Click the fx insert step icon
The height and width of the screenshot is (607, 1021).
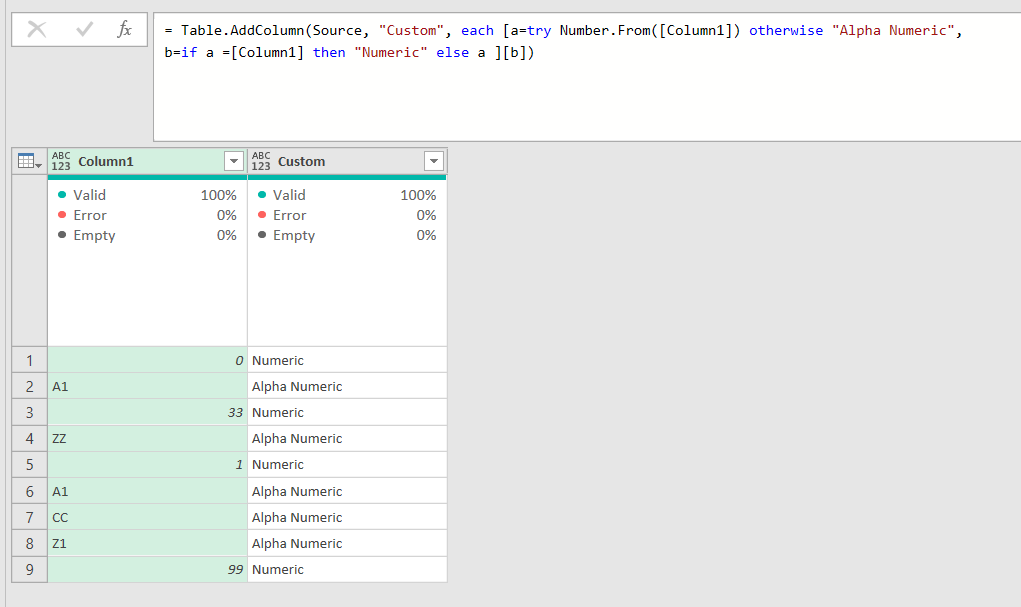point(124,29)
